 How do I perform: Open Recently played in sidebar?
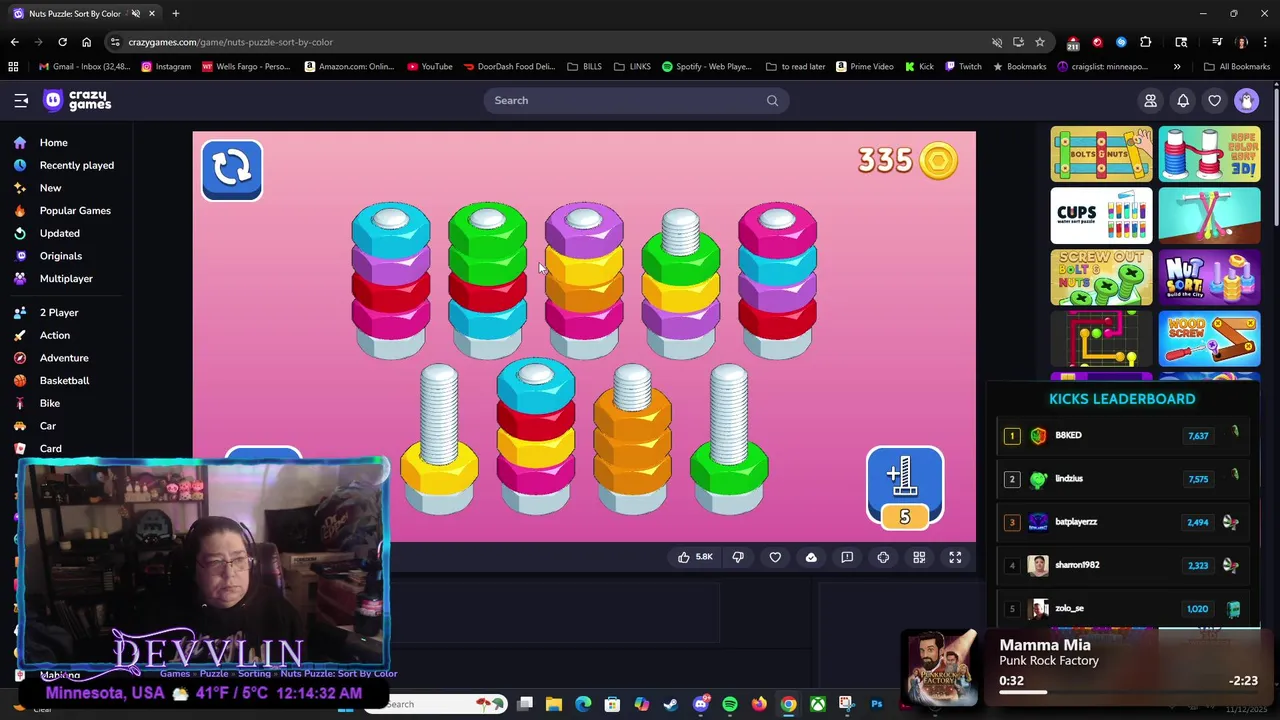[77, 165]
